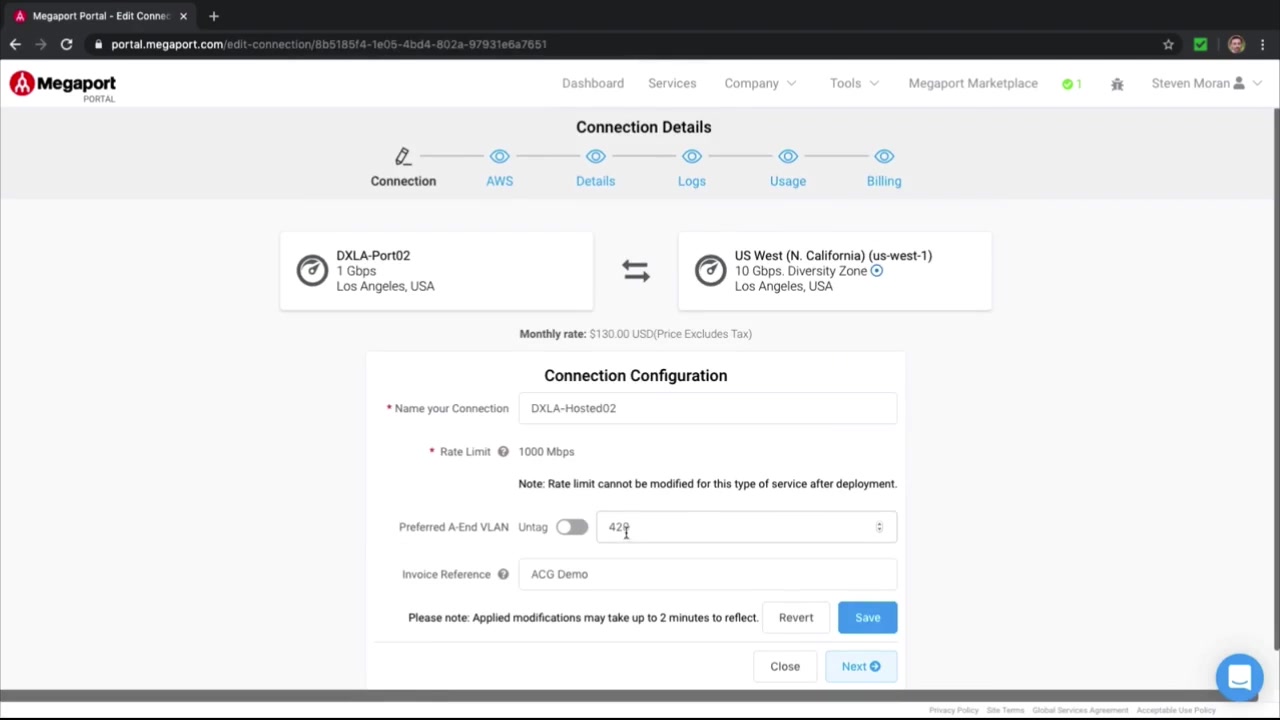
Task: Click the DXLA-Port02 speedometer icon
Action: 312,270
